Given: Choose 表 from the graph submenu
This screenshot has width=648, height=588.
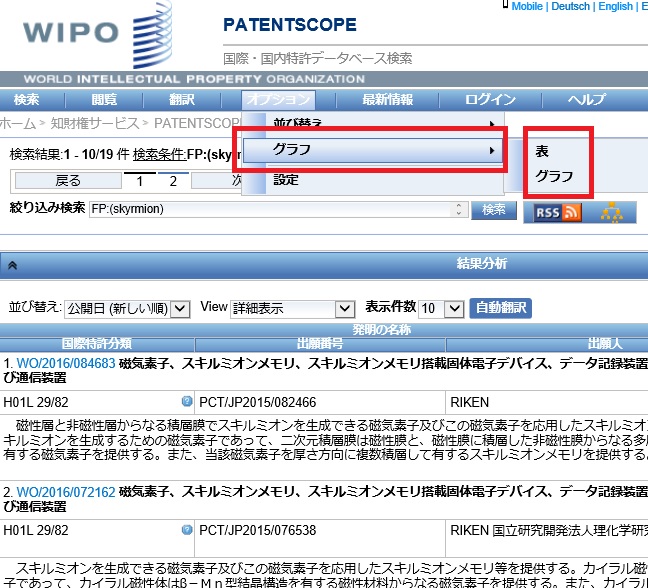Looking at the screenshot, I should click(542, 151).
